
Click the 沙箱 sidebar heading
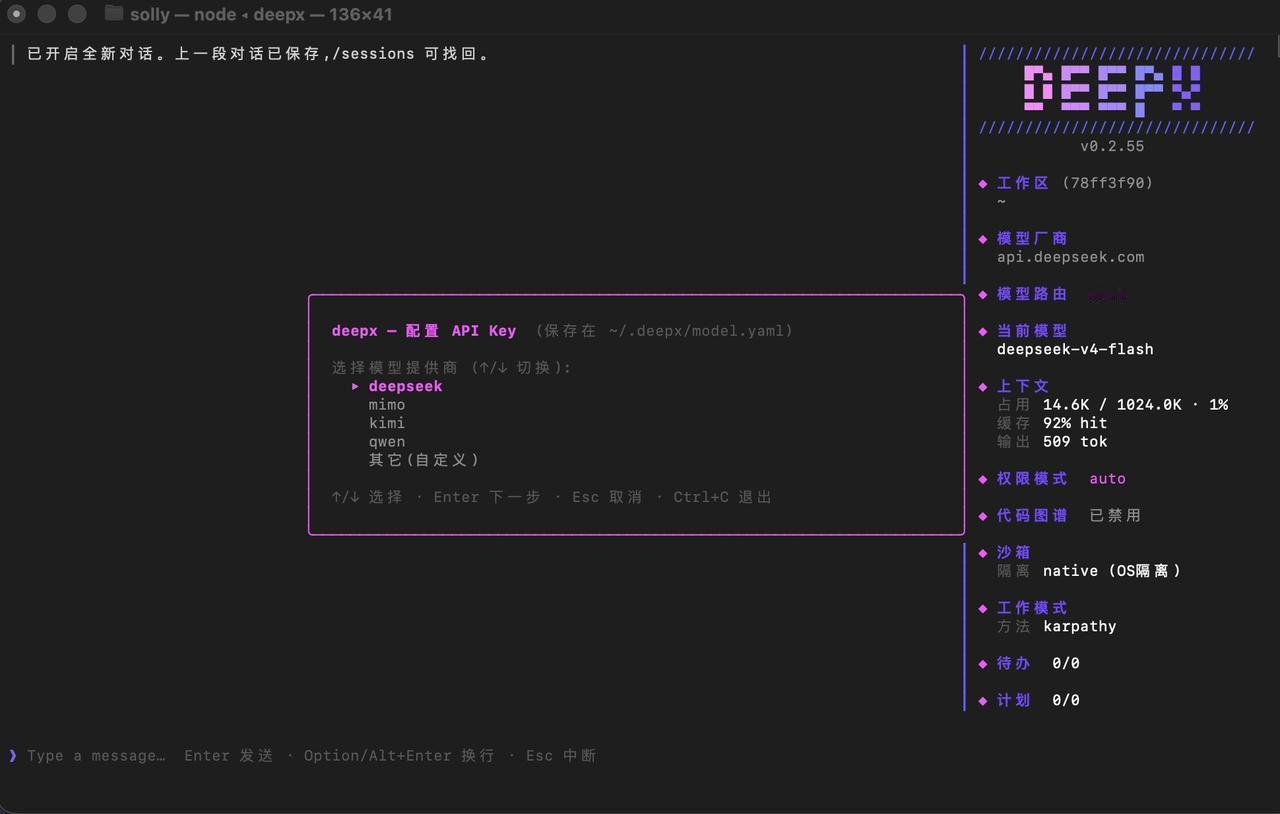tap(1013, 552)
